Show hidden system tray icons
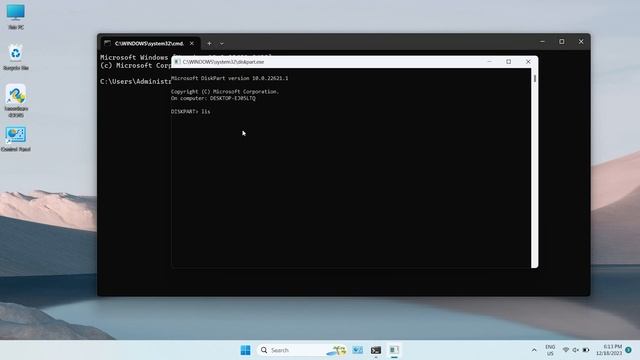The width and height of the screenshot is (640, 360). pos(534,350)
